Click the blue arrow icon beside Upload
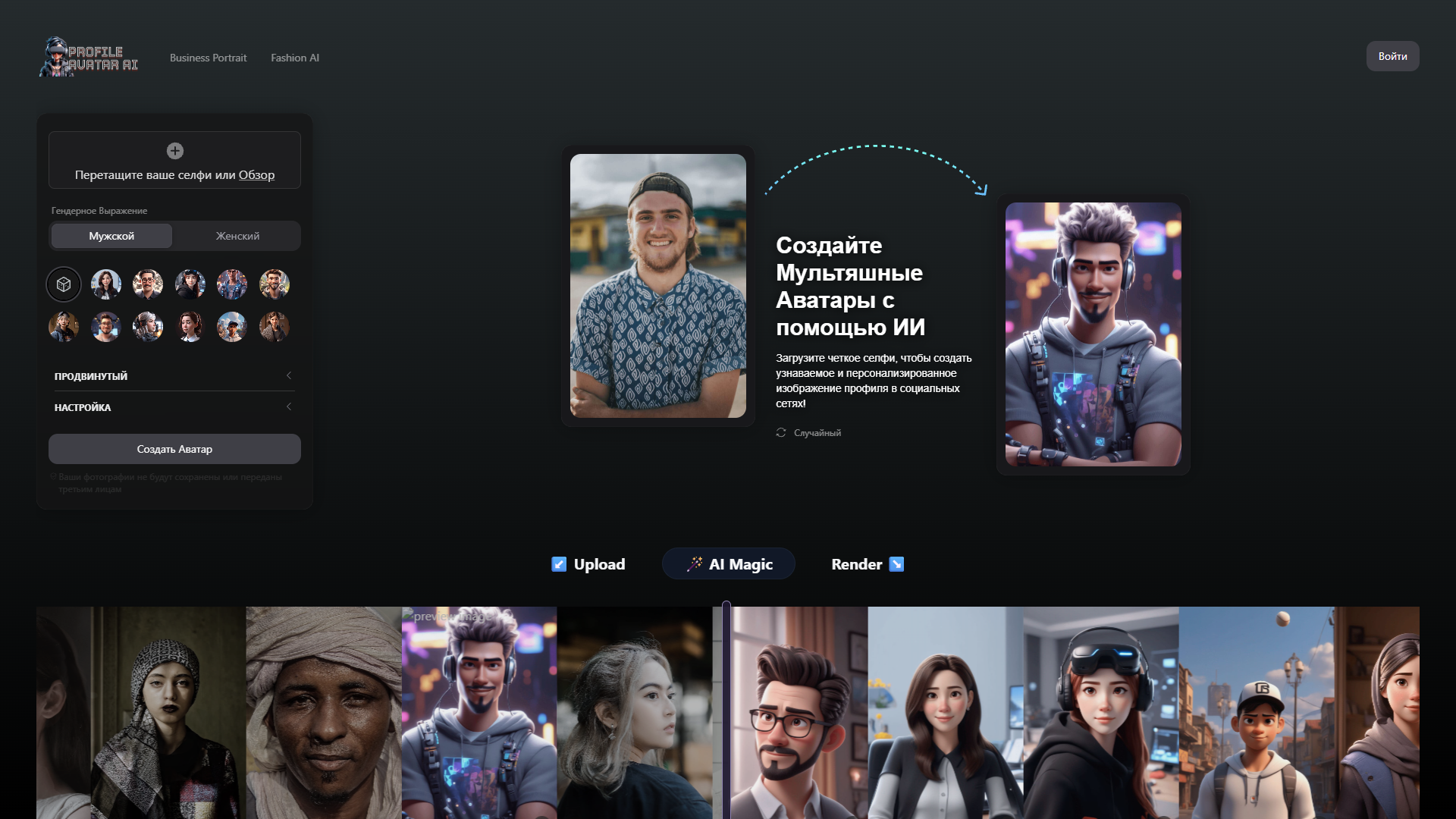The height and width of the screenshot is (819, 1456). tap(559, 564)
